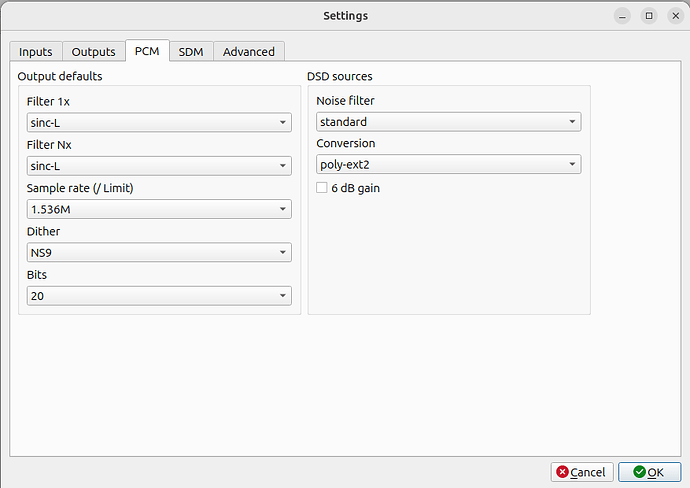Select the PCM tab
The image size is (690, 488).
[147, 51]
